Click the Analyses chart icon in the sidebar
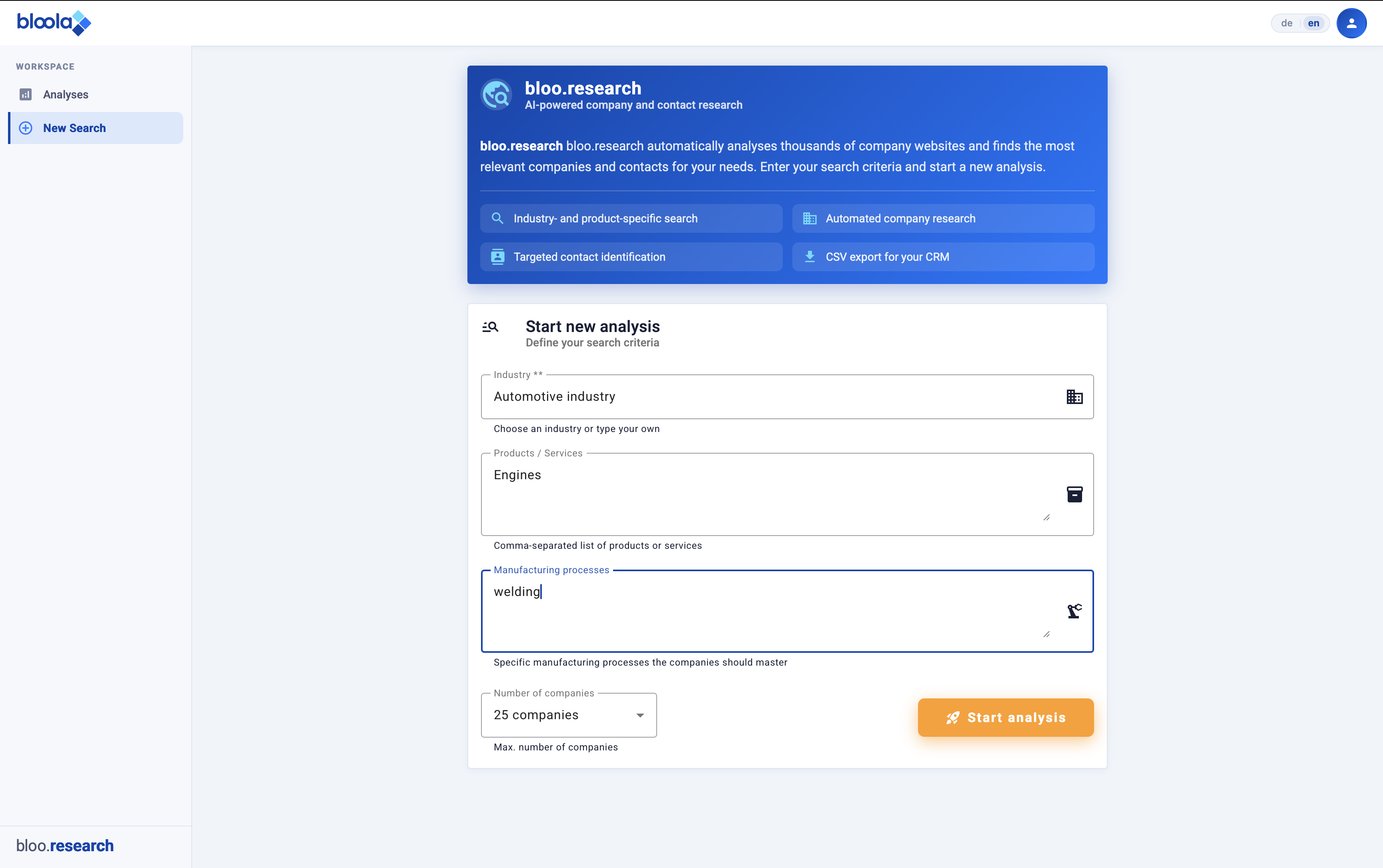 pos(25,94)
